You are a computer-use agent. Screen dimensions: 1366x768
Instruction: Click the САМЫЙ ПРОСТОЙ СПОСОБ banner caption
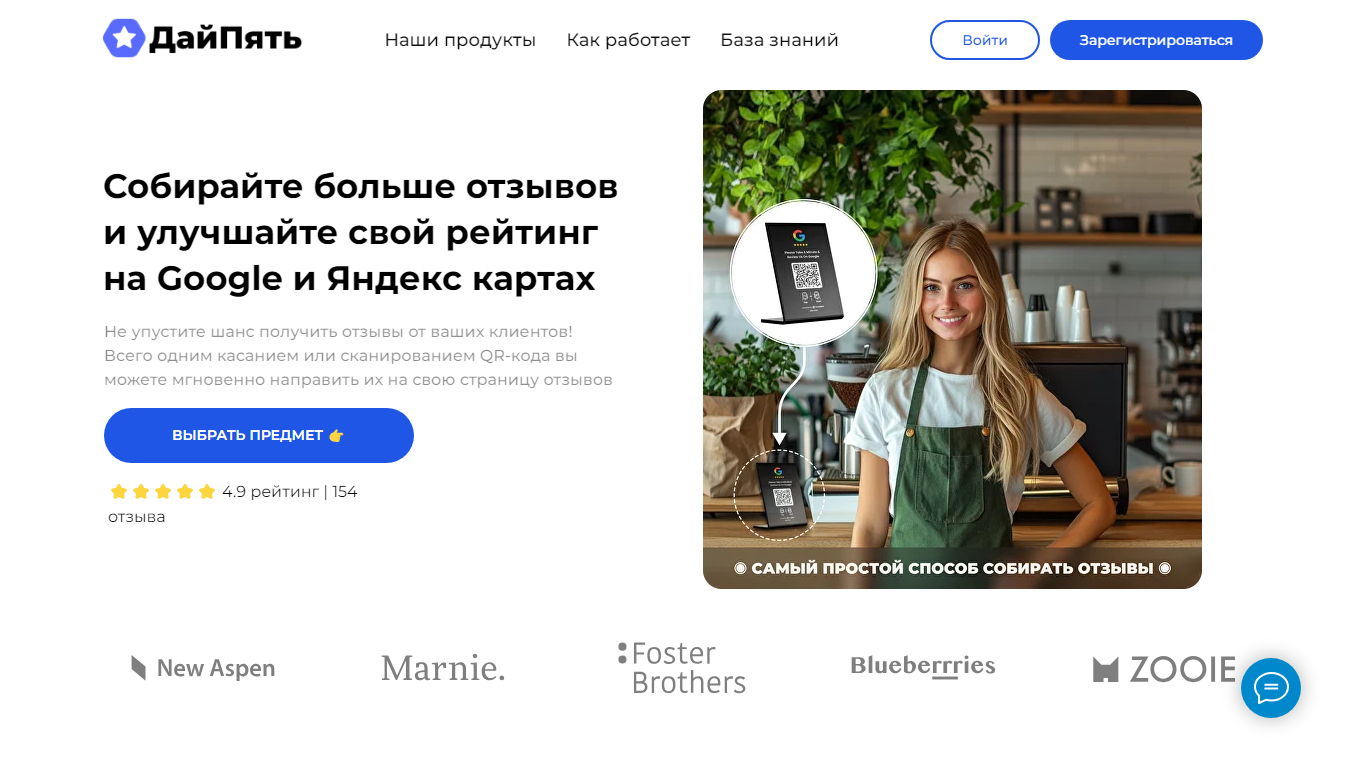point(952,568)
